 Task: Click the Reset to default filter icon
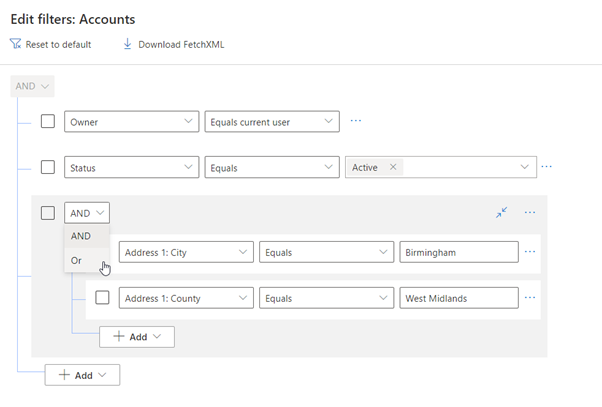tap(15, 44)
